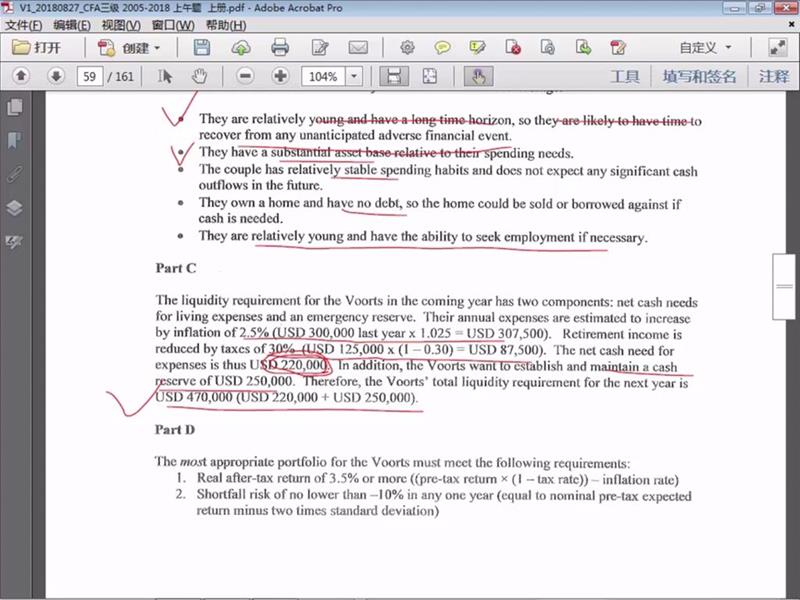800x600 pixels.
Task: Open the 文件(F) menu
Action: tap(24, 24)
